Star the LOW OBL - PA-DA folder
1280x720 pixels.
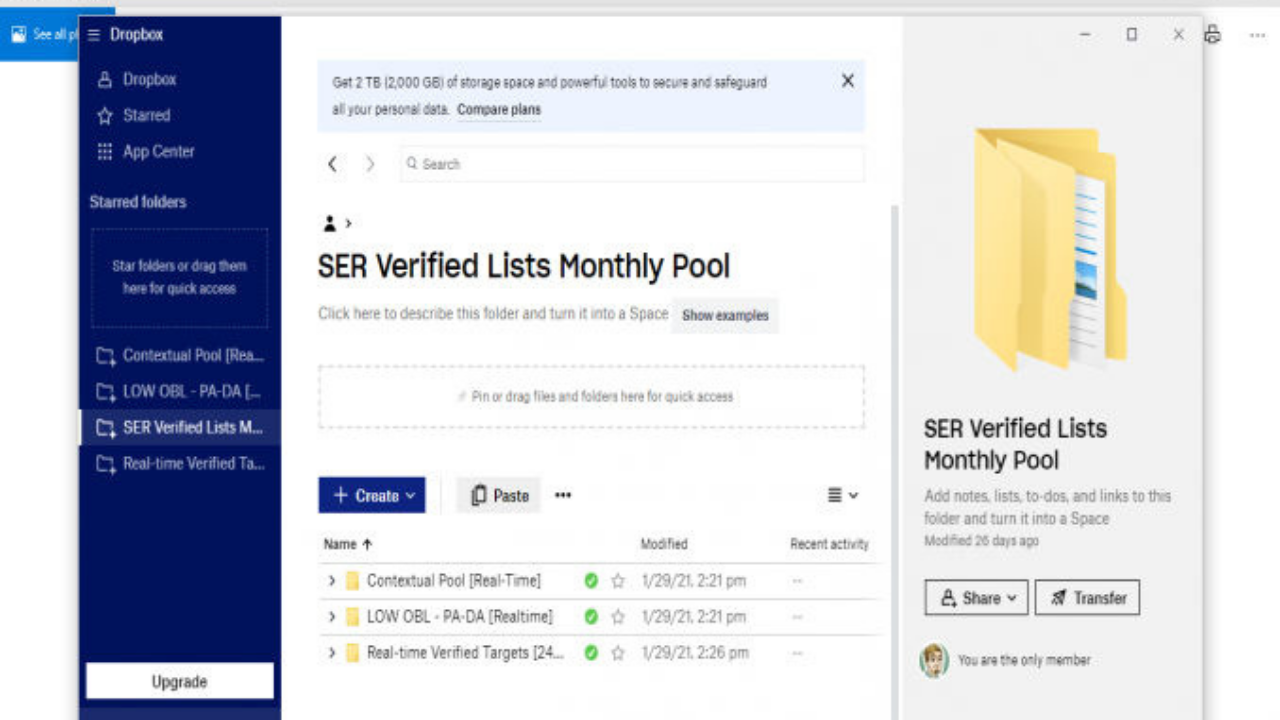click(617, 617)
